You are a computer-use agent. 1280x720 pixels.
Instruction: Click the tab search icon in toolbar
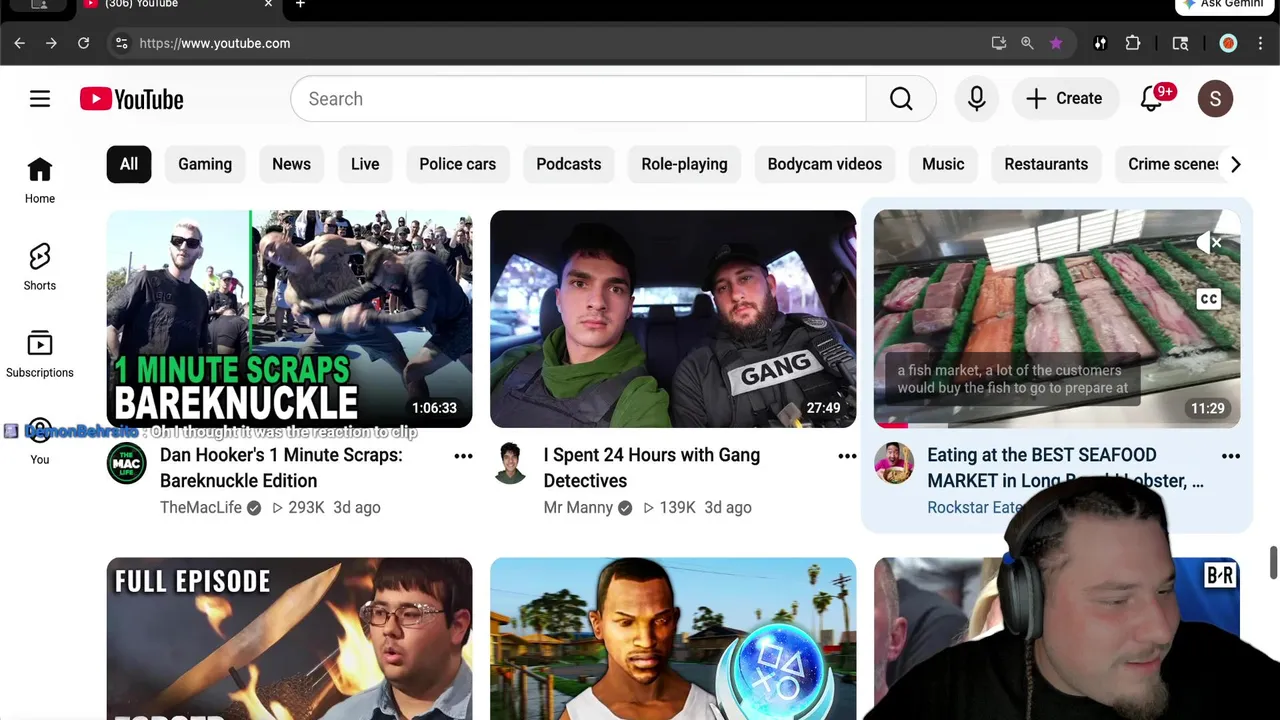[x=1180, y=43]
